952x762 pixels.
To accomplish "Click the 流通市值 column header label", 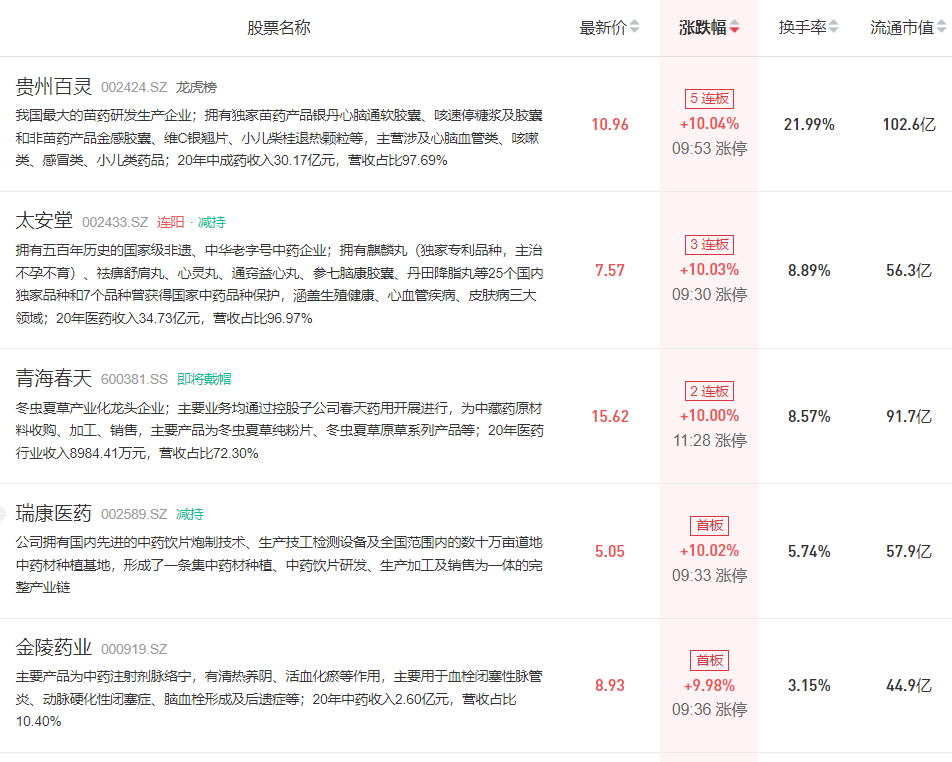I will [902, 27].
